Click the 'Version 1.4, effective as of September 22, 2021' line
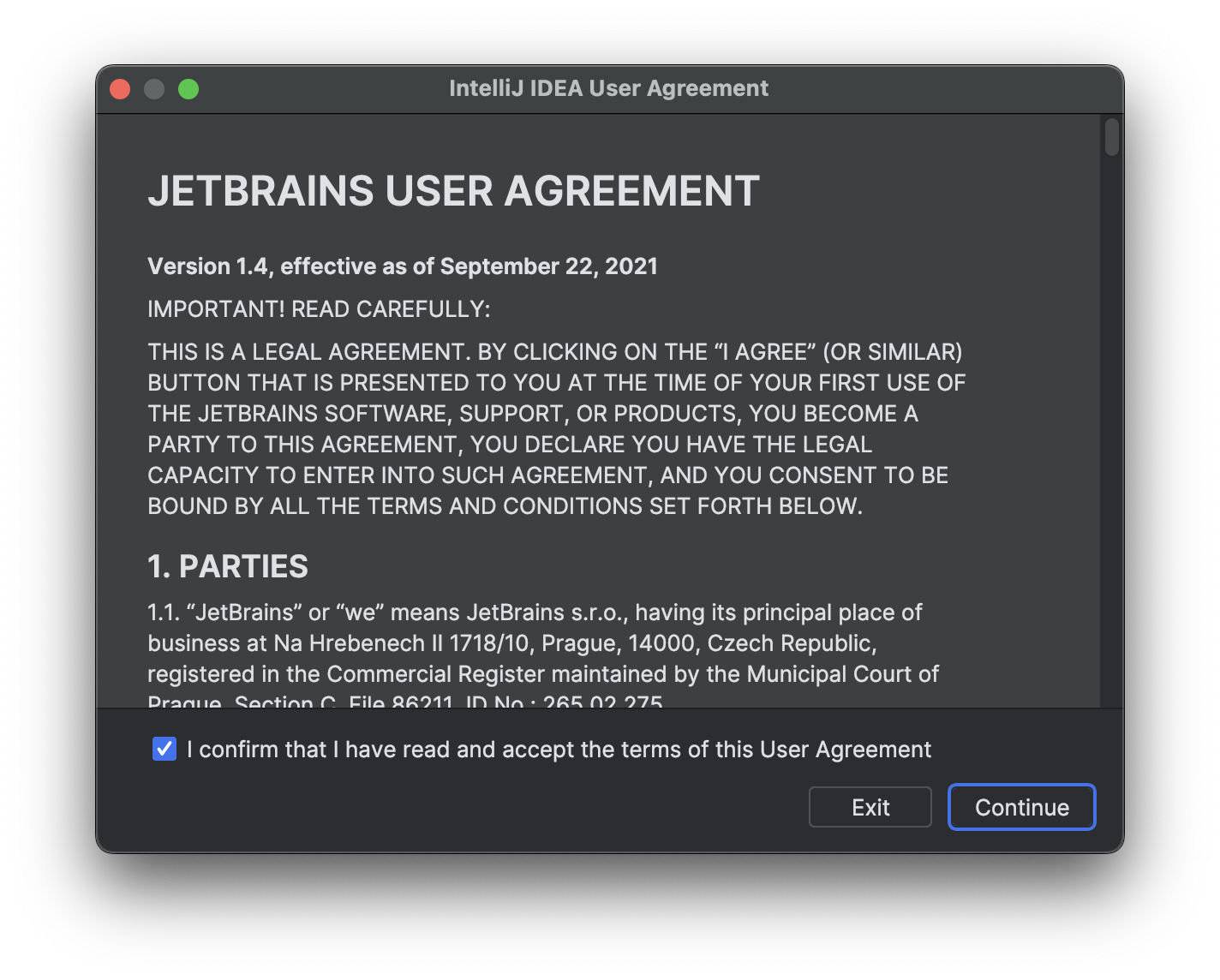The width and height of the screenshot is (1220, 980). 403,266
